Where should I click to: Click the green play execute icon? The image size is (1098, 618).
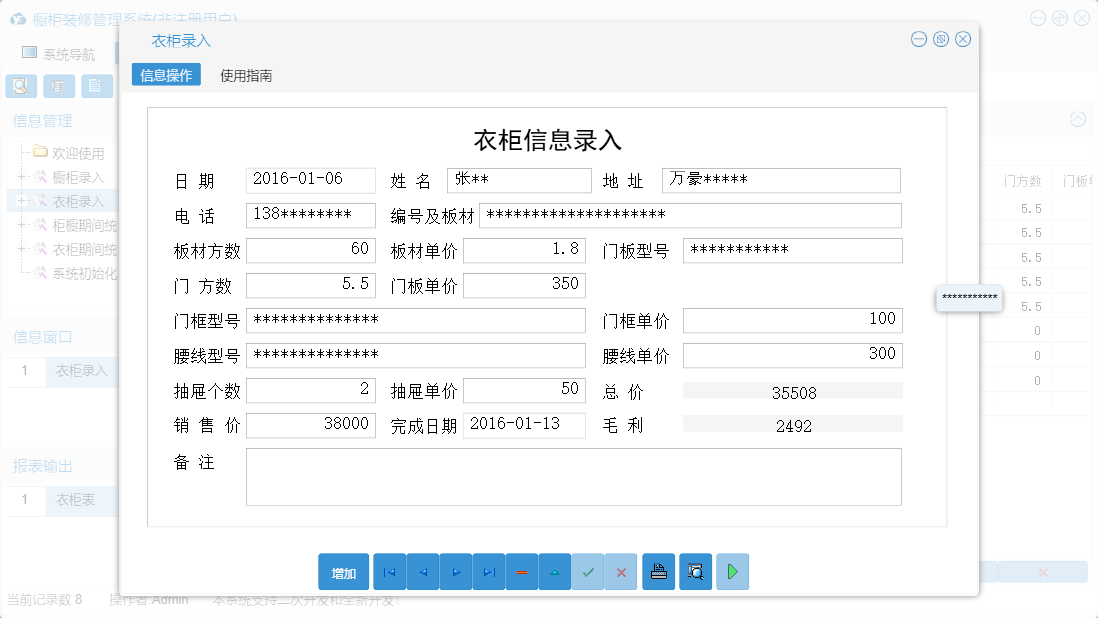pos(731,571)
